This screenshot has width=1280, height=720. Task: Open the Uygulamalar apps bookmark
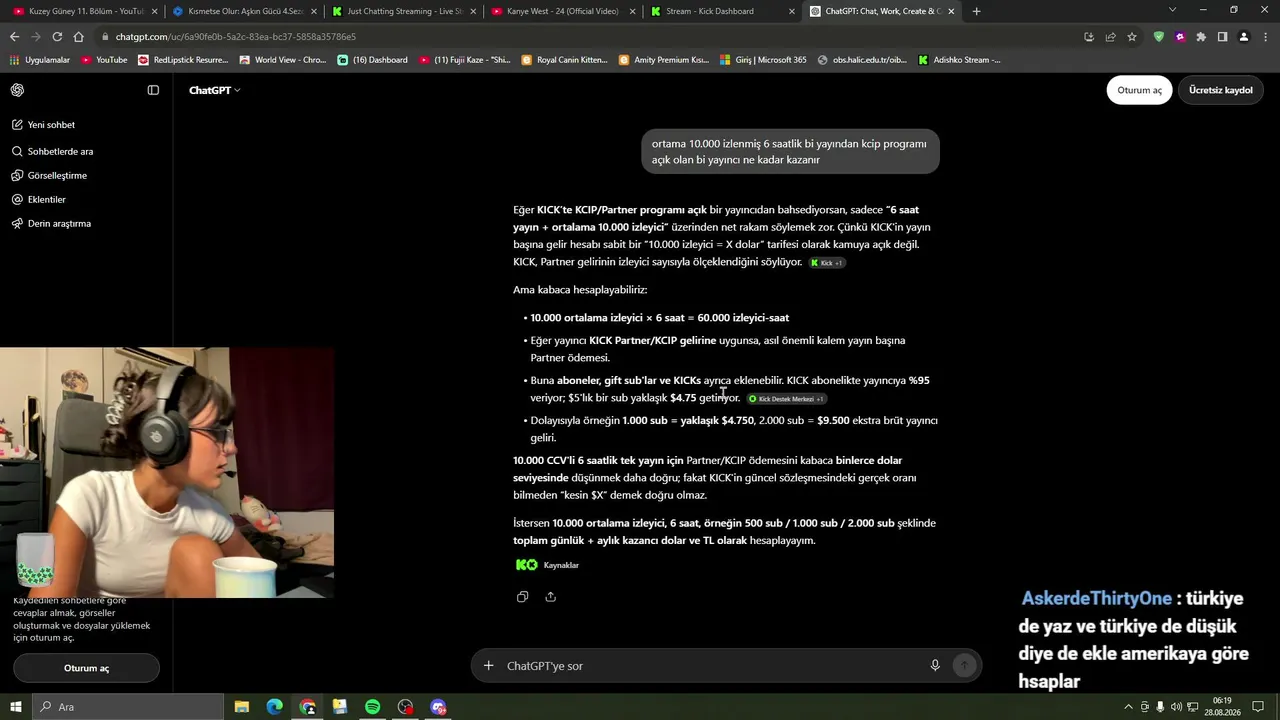click(x=40, y=60)
